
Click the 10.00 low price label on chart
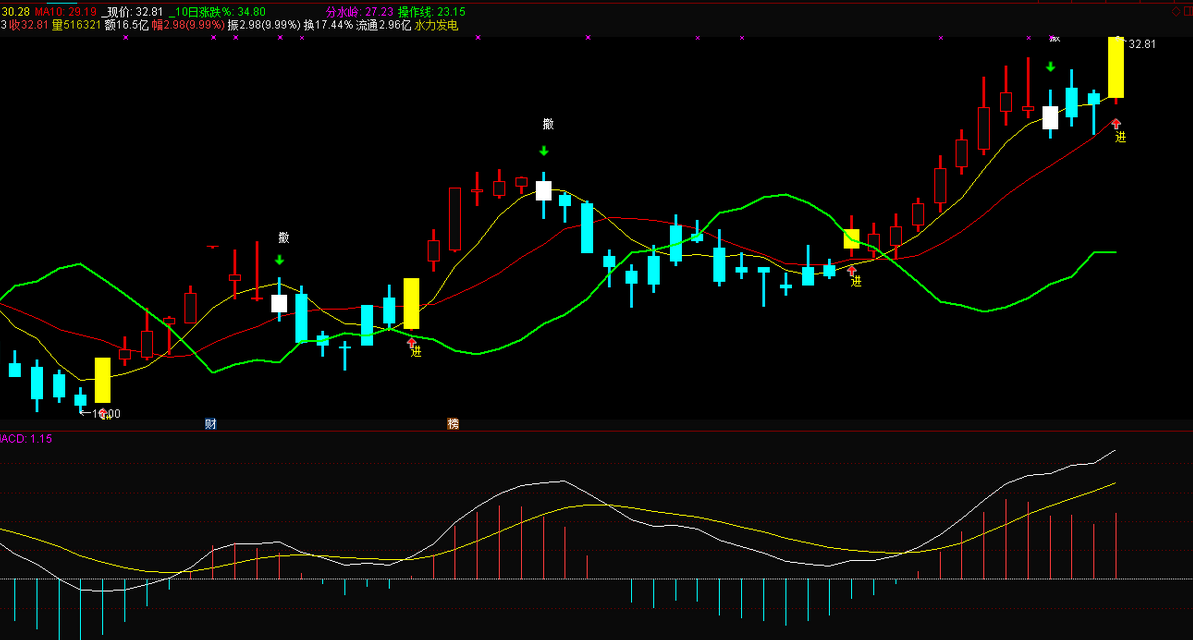pos(107,414)
